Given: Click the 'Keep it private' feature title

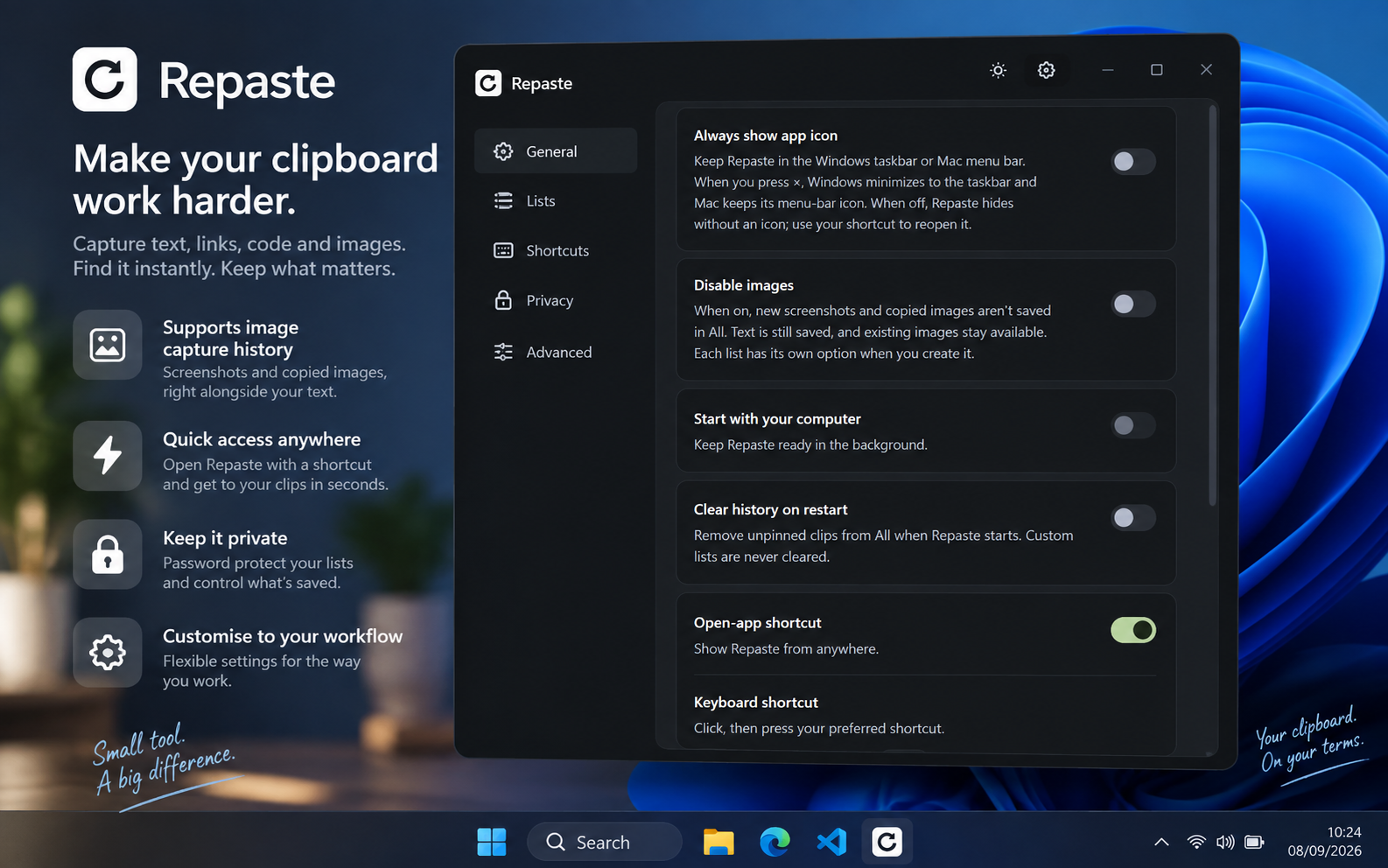Looking at the screenshot, I should [x=225, y=538].
